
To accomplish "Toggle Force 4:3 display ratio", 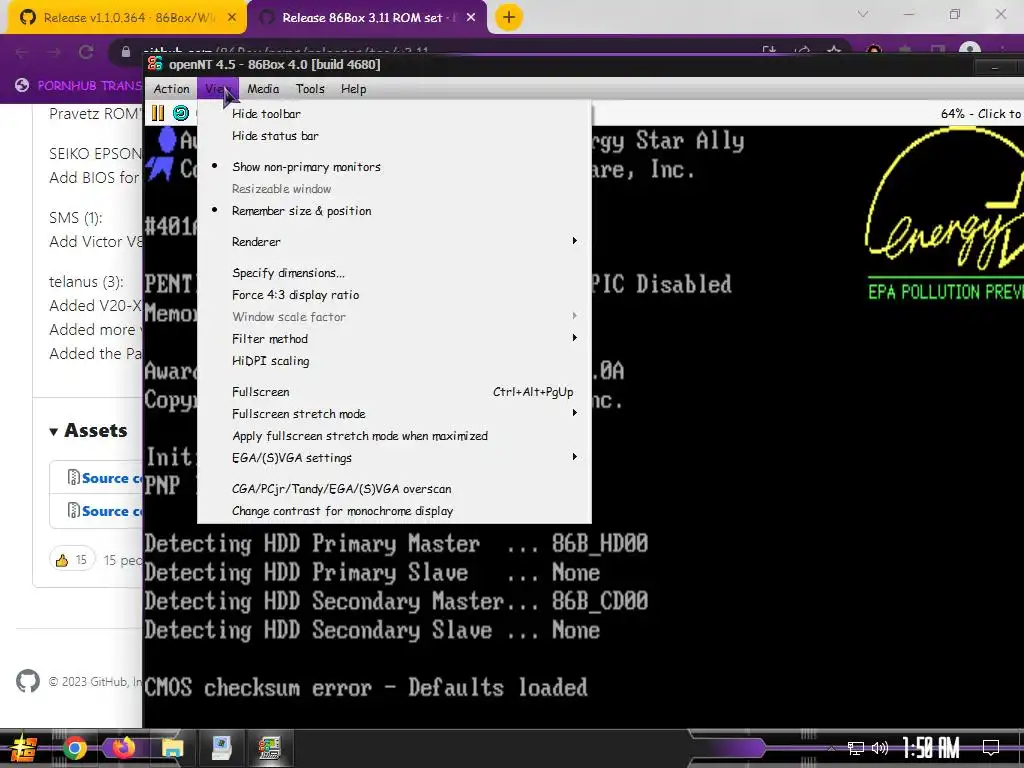I will (x=394, y=295).
